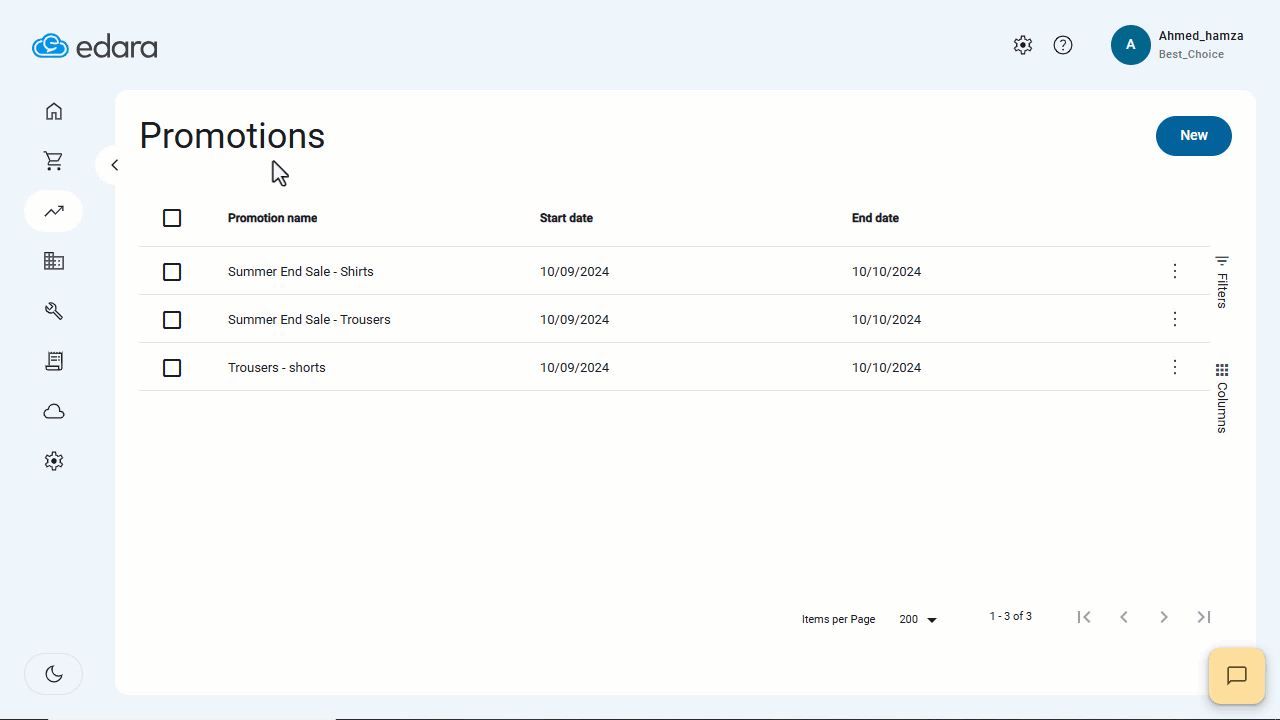Open the cloud sidebar icon
The width and height of the screenshot is (1280, 720).
point(54,411)
